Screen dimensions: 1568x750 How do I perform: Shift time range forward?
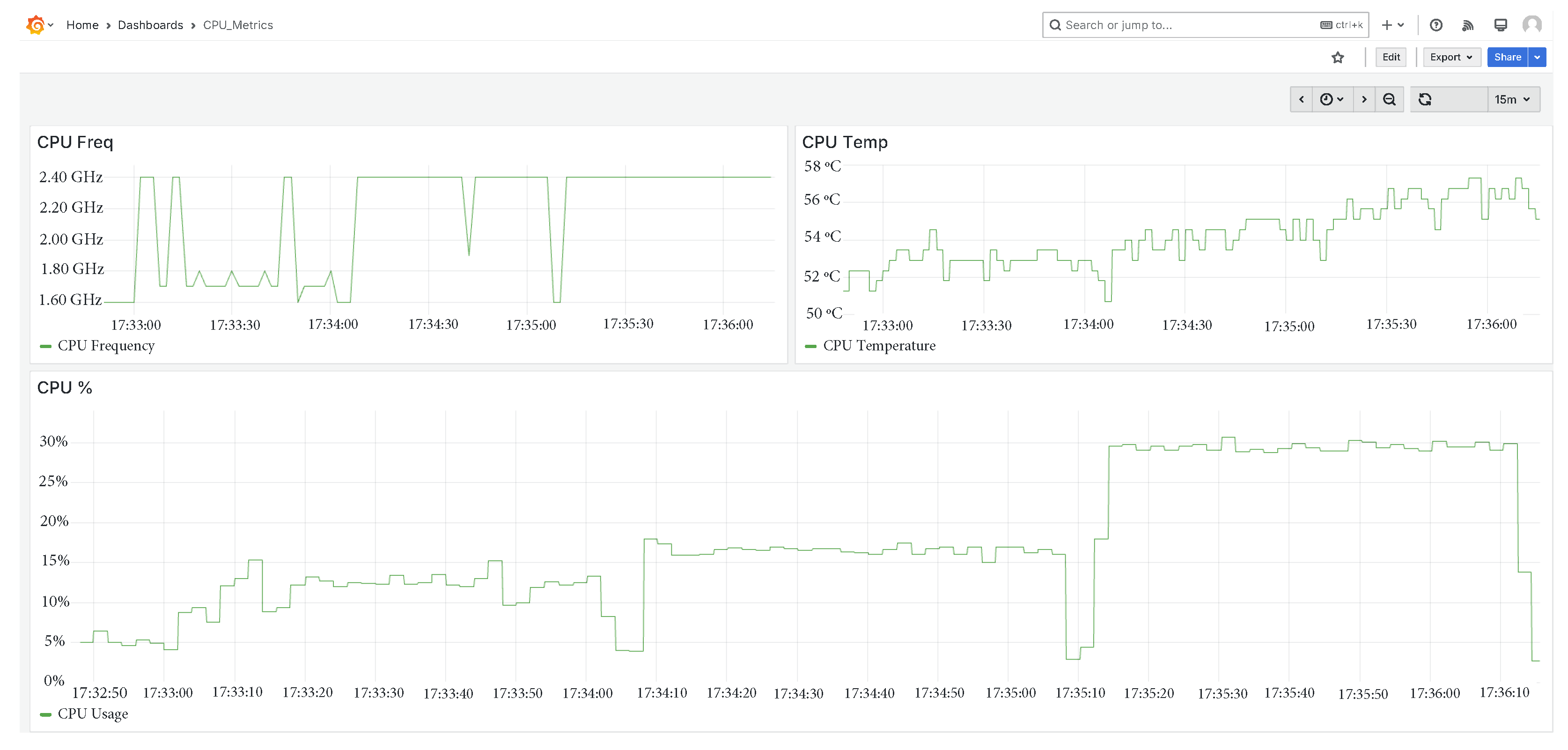point(1364,99)
